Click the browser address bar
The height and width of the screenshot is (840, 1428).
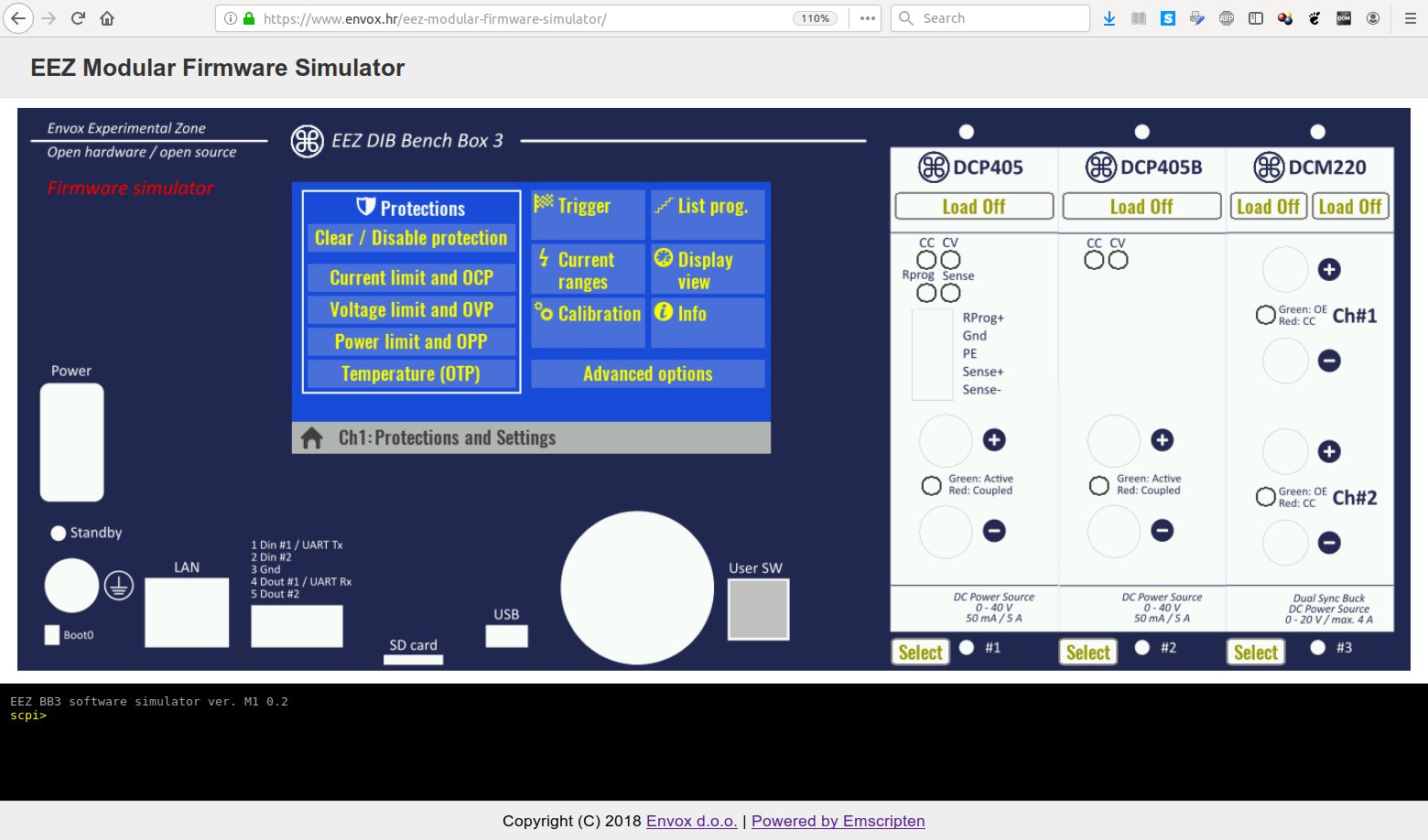pos(522,18)
